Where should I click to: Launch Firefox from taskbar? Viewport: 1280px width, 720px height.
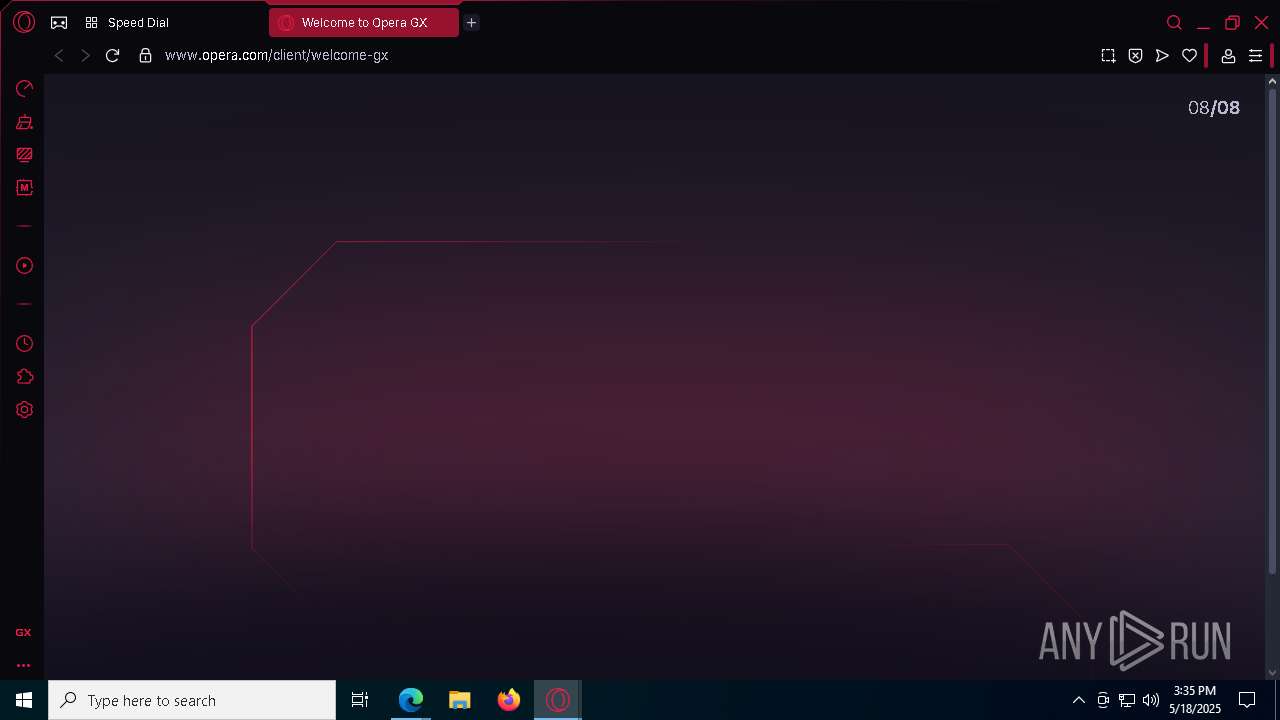coord(509,700)
